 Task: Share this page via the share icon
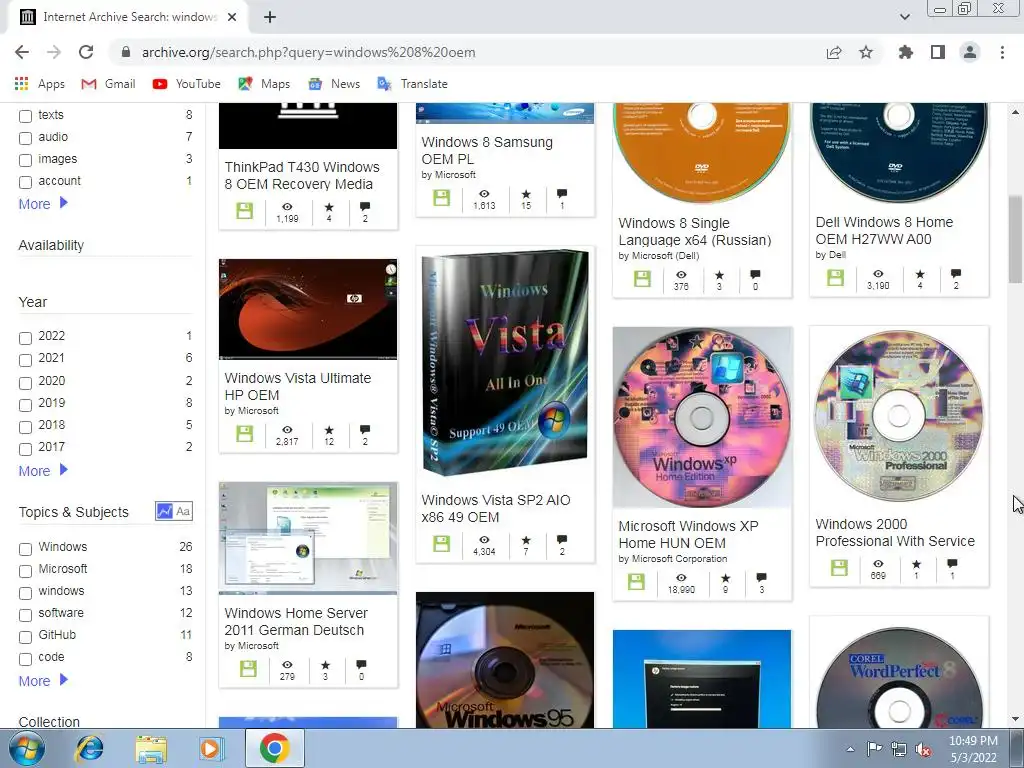pos(834,52)
